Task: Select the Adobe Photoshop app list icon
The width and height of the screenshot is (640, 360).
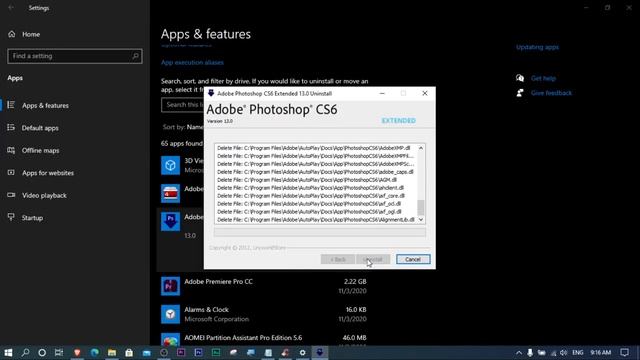Action: [170, 222]
